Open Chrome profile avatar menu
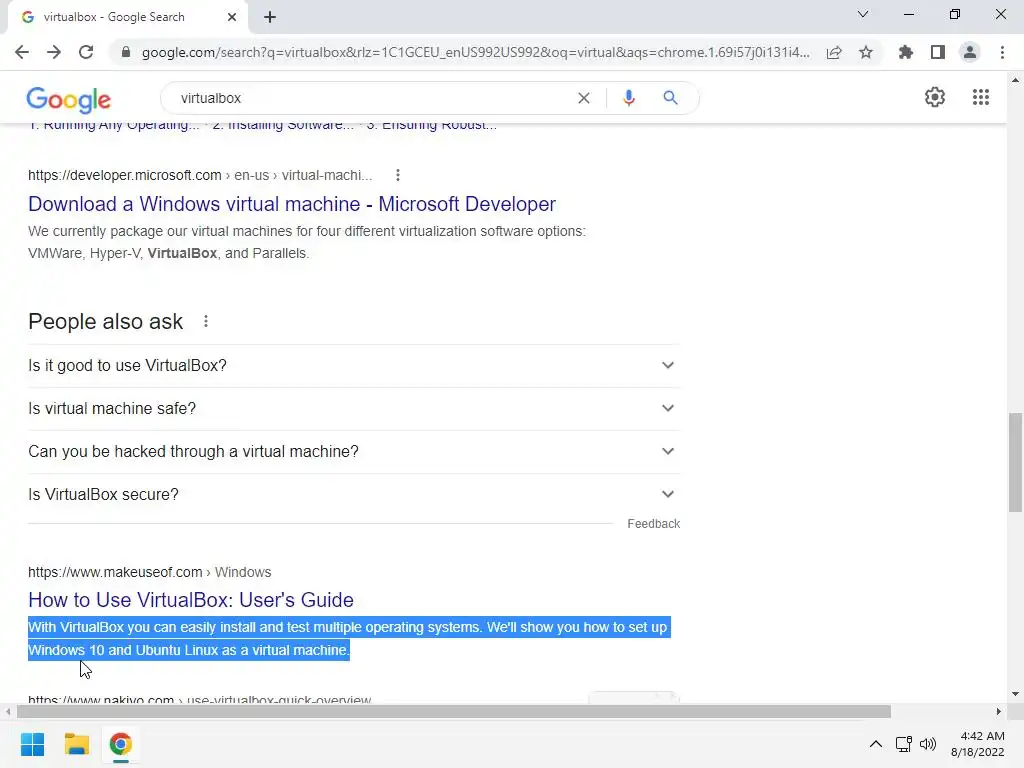1024x768 pixels. [x=970, y=52]
